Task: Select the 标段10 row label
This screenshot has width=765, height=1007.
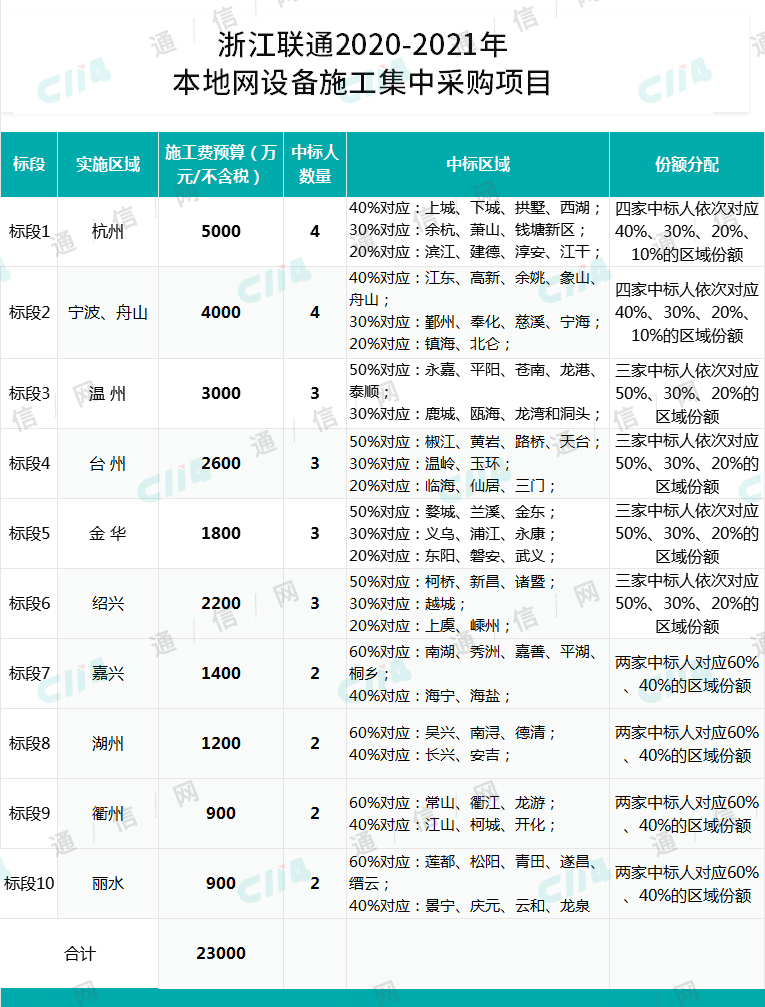Action: [x=29, y=883]
